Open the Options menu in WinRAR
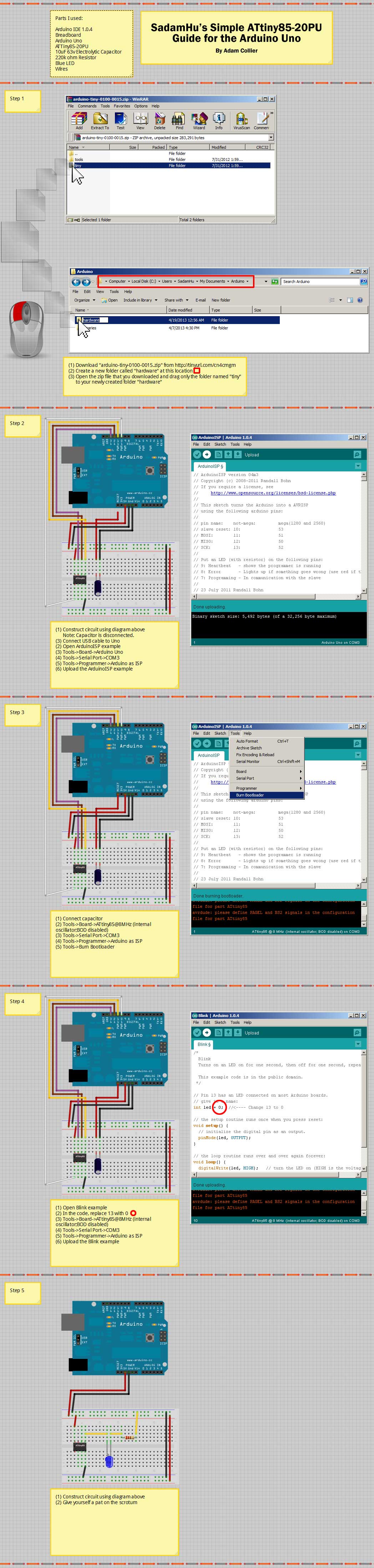The width and height of the screenshot is (374, 1568). pos(141,106)
